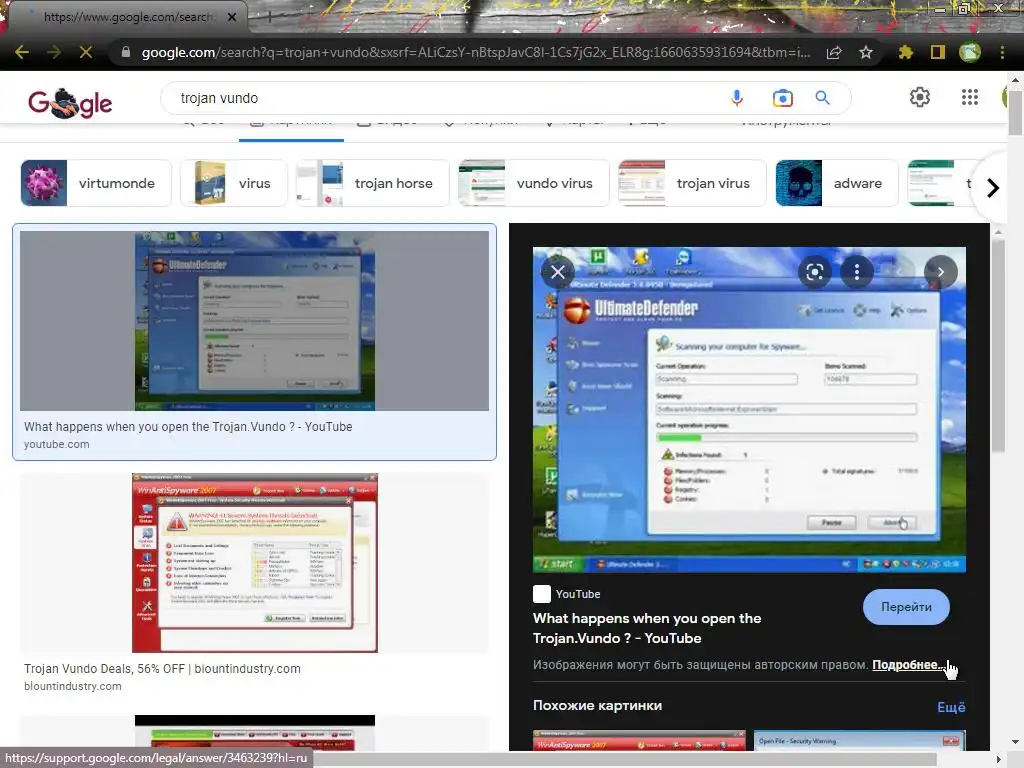Bookmark this page with the star

(866, 52)
